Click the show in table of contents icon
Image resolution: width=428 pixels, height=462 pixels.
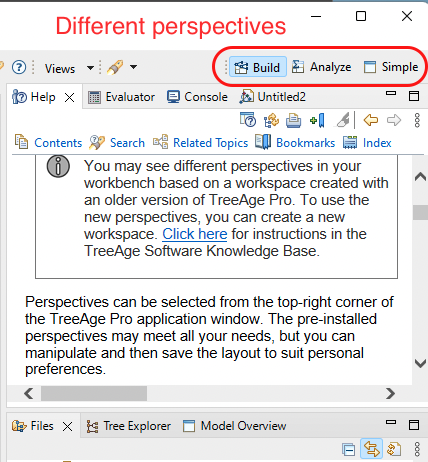[271, 120]
